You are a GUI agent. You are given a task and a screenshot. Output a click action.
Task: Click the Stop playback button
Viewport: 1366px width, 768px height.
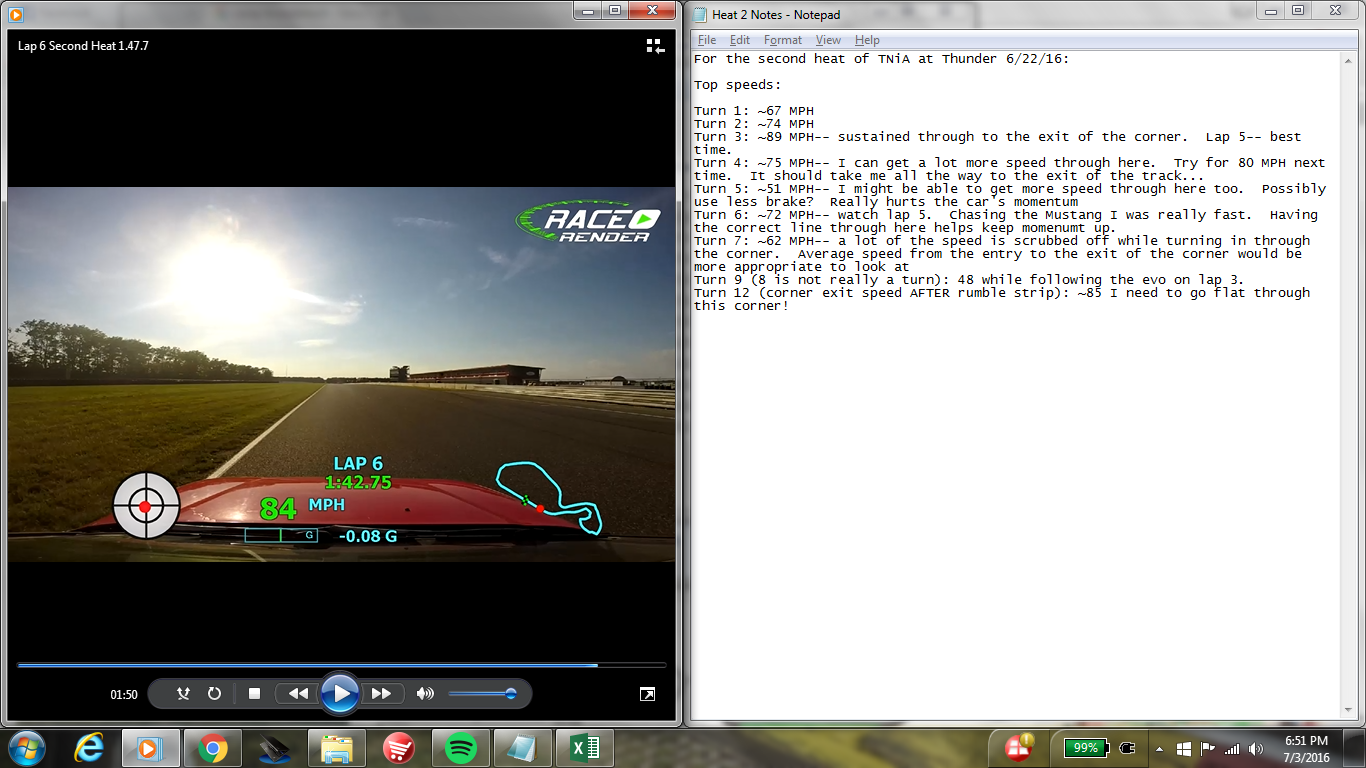[x=254, y=693]
